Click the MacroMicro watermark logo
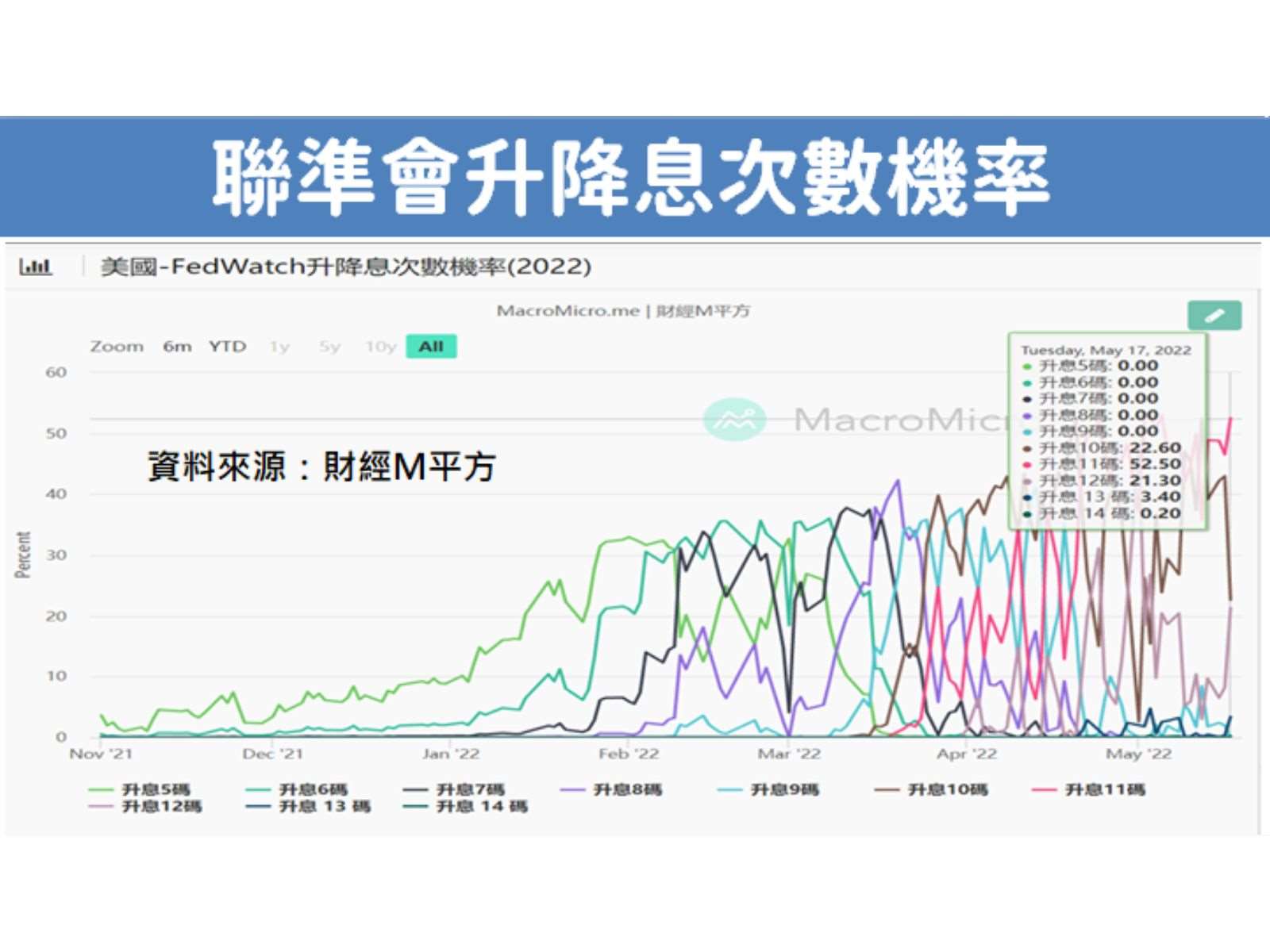This screenshot has height=952, width=1270. pyautogui.click(x=735, y=419)
